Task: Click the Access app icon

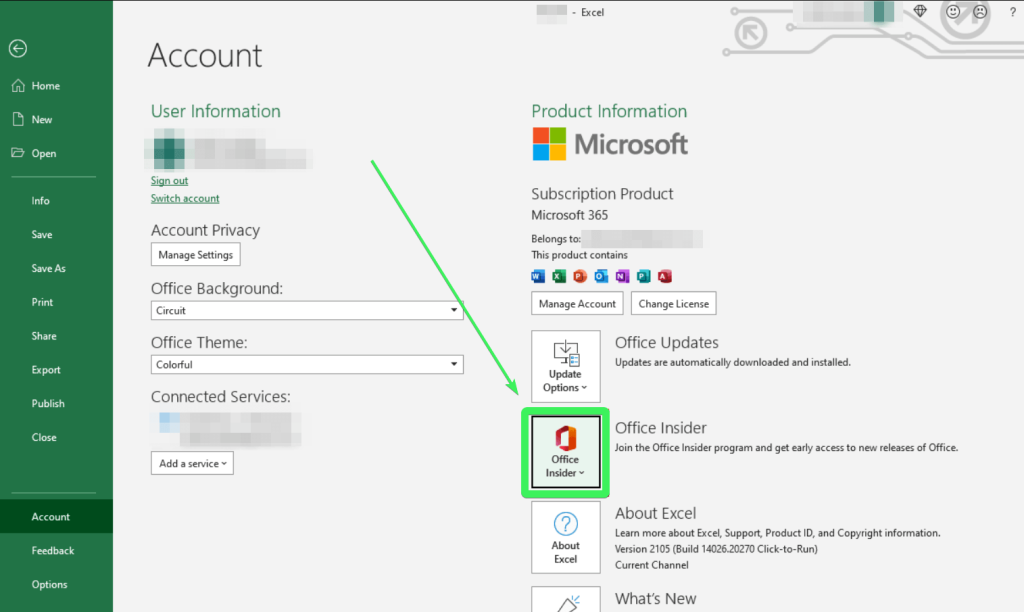Action: [665, 276]
